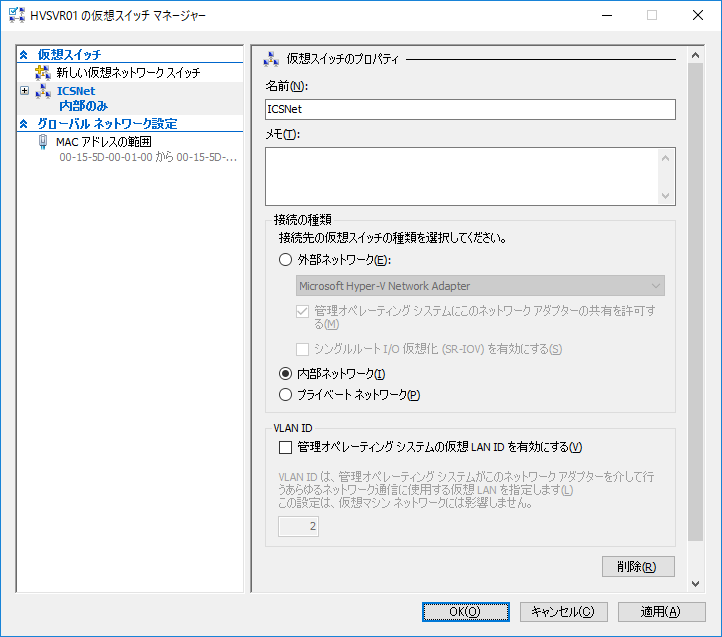Click the キャンセル(C) button

(564, 612)
